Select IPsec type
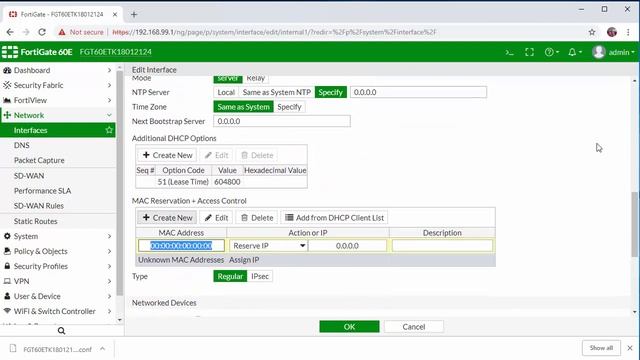The height and width of the screenshot is (360, 640). 260,276
